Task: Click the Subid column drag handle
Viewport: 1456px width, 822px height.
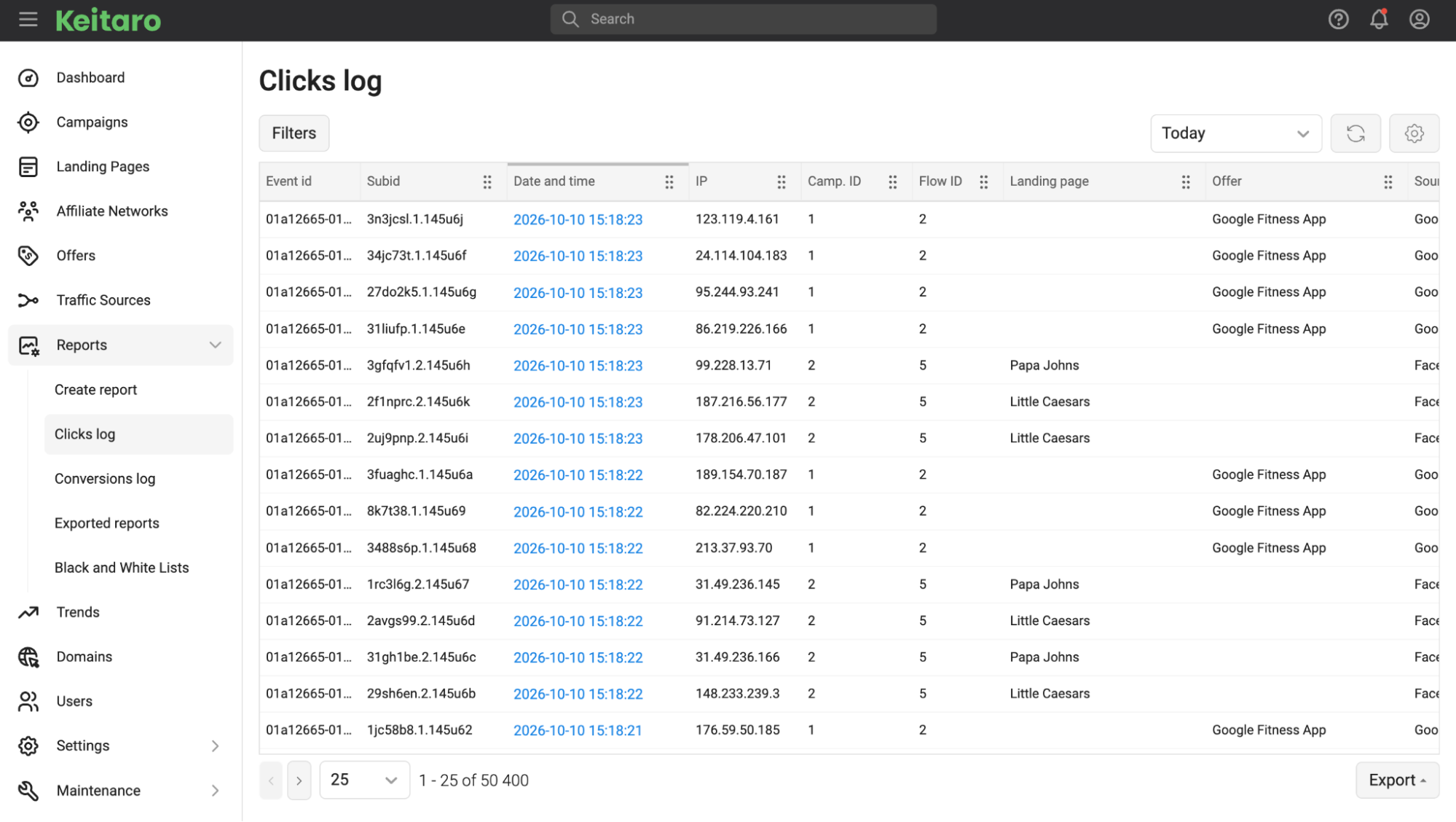Action: point(487,182)
